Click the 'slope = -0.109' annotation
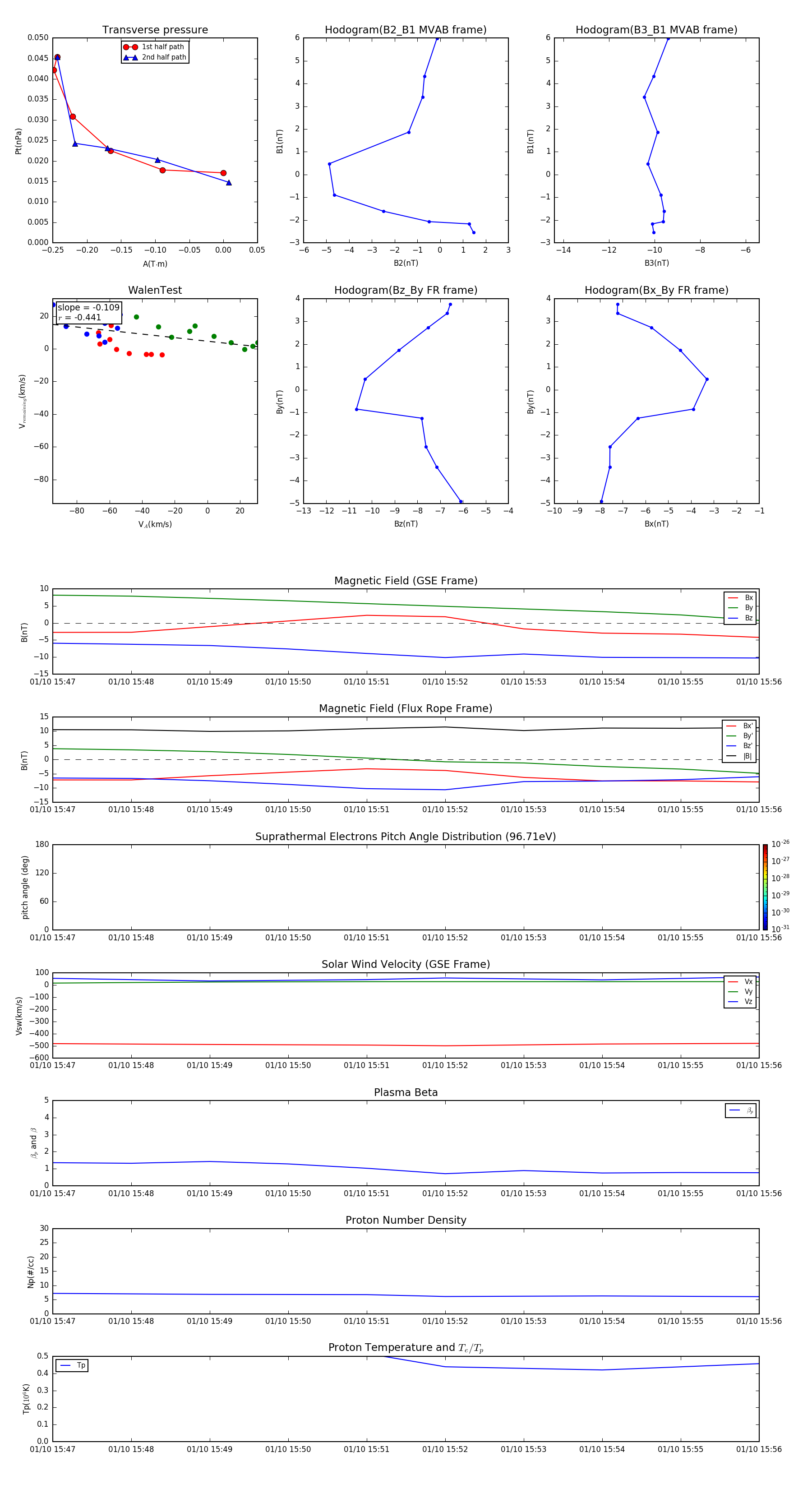Image resolution: width=812 pixels, height=1489 pixels. click(x=88, y=308)
